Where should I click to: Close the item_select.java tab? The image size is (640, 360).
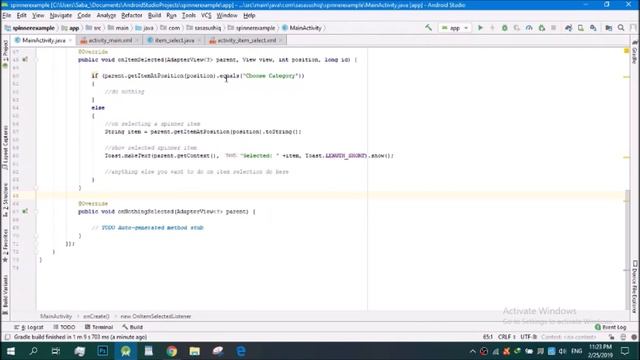click(x=199, y=40)
